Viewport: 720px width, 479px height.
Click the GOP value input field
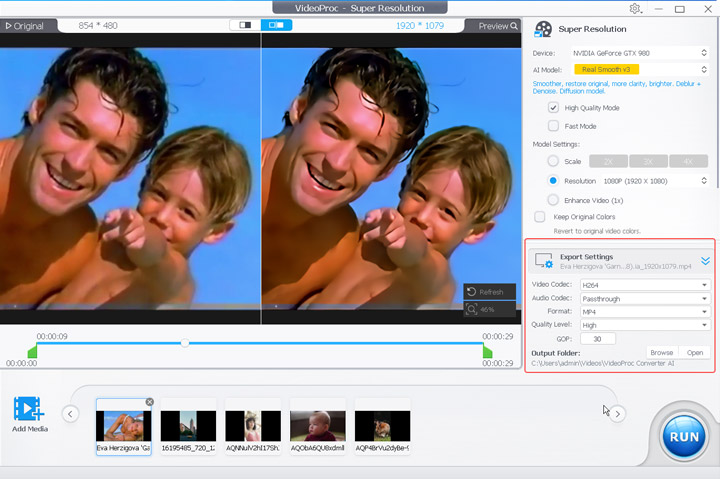click(x=597, y=339)
